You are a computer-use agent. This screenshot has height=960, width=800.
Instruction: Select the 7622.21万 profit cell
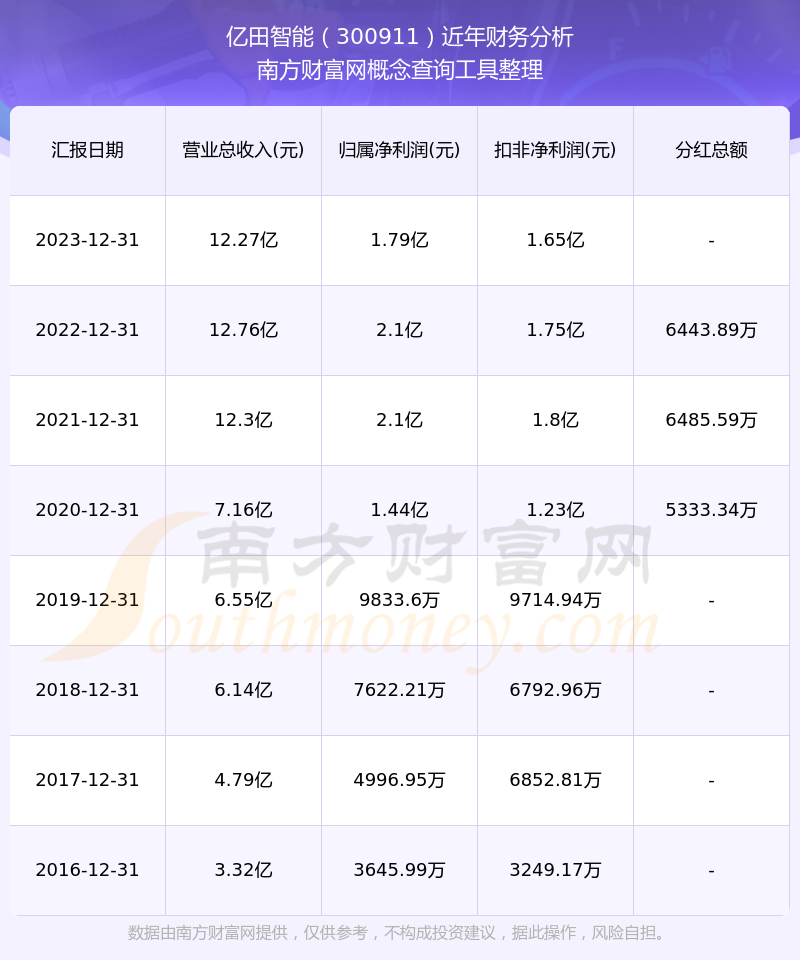400,690
